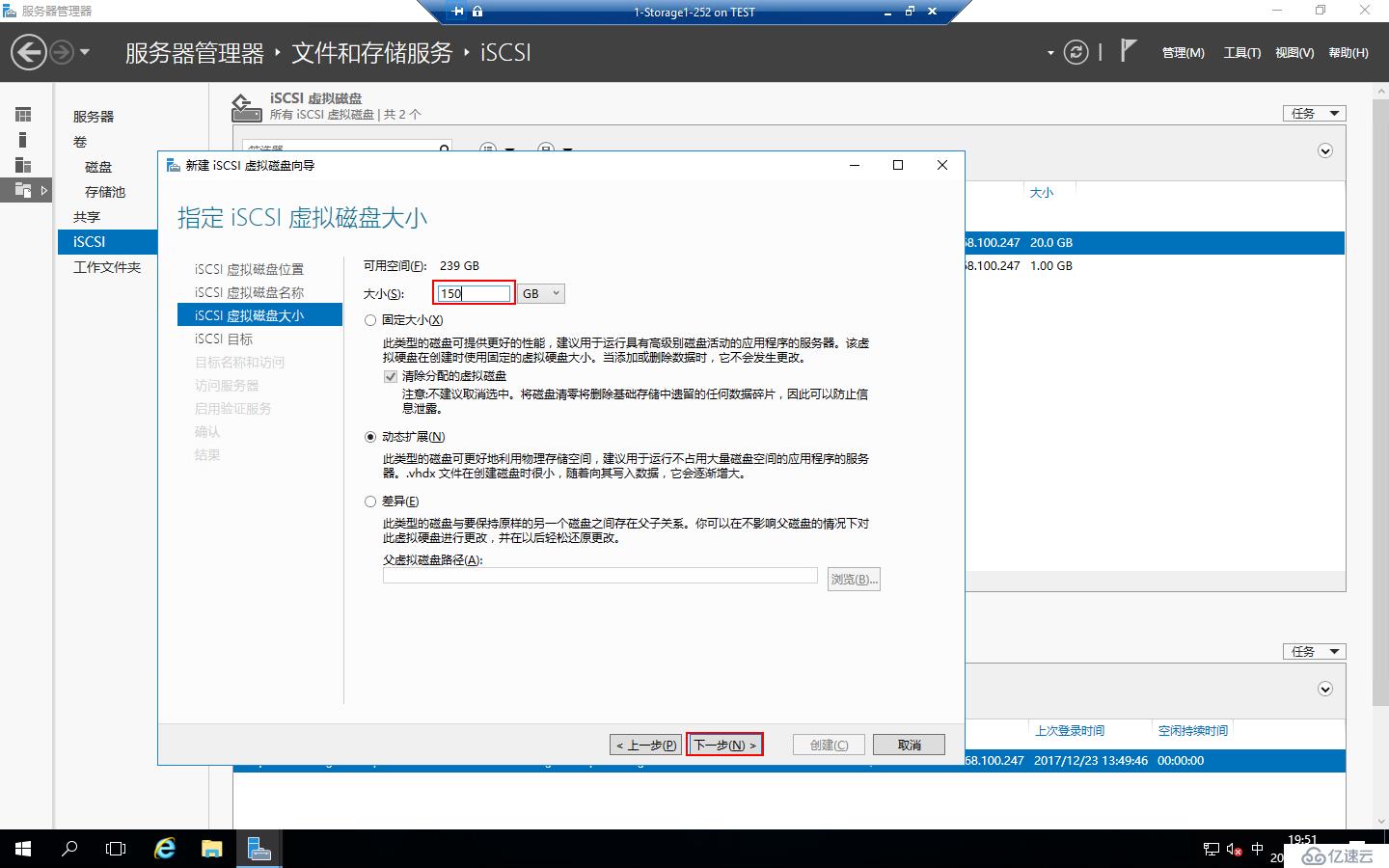Open 共享 in the sidebar
The width and height of the screenshot is (1389, 868).
[x=87, y=217]
